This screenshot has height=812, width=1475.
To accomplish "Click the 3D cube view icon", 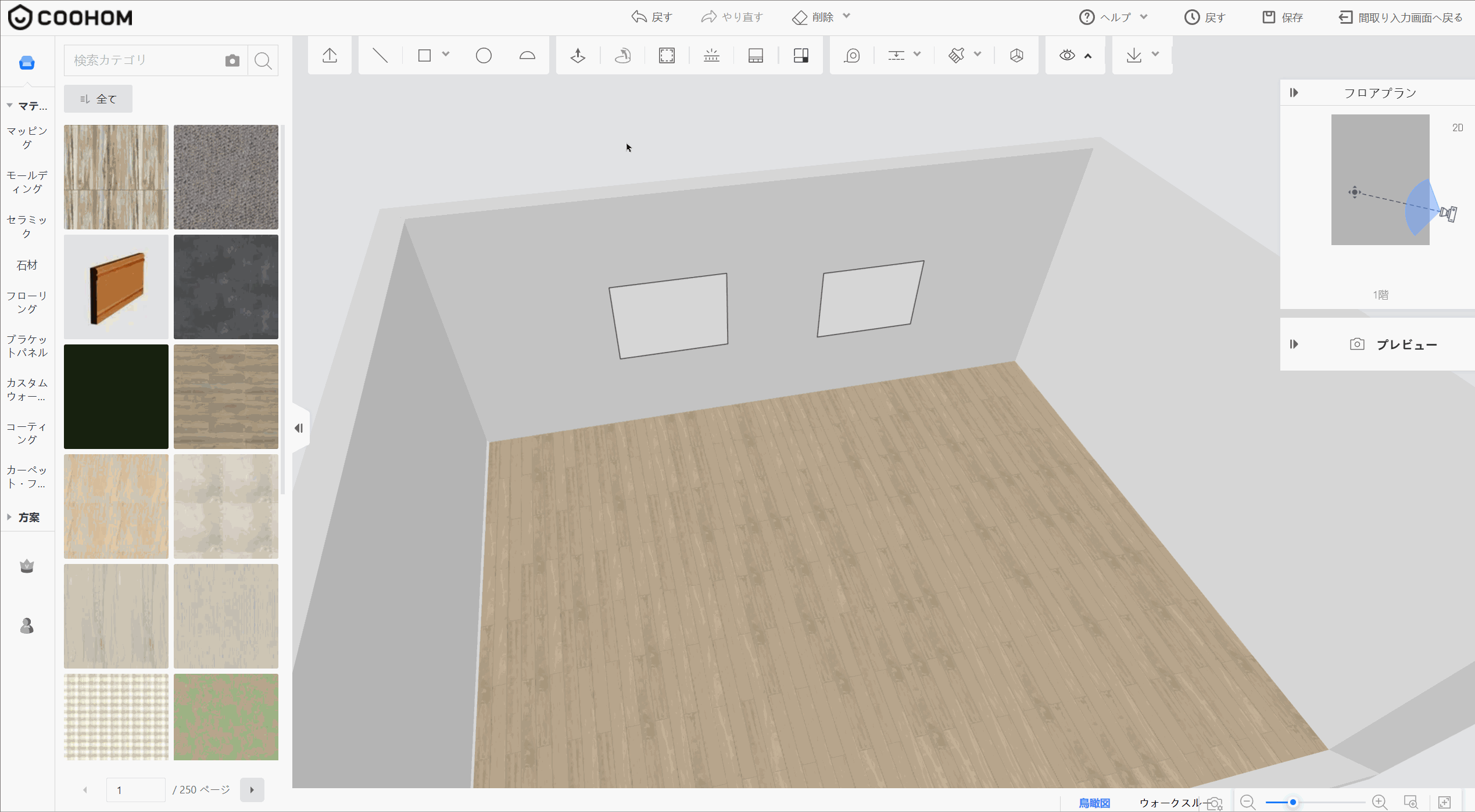I will (x=1016, y=56).
